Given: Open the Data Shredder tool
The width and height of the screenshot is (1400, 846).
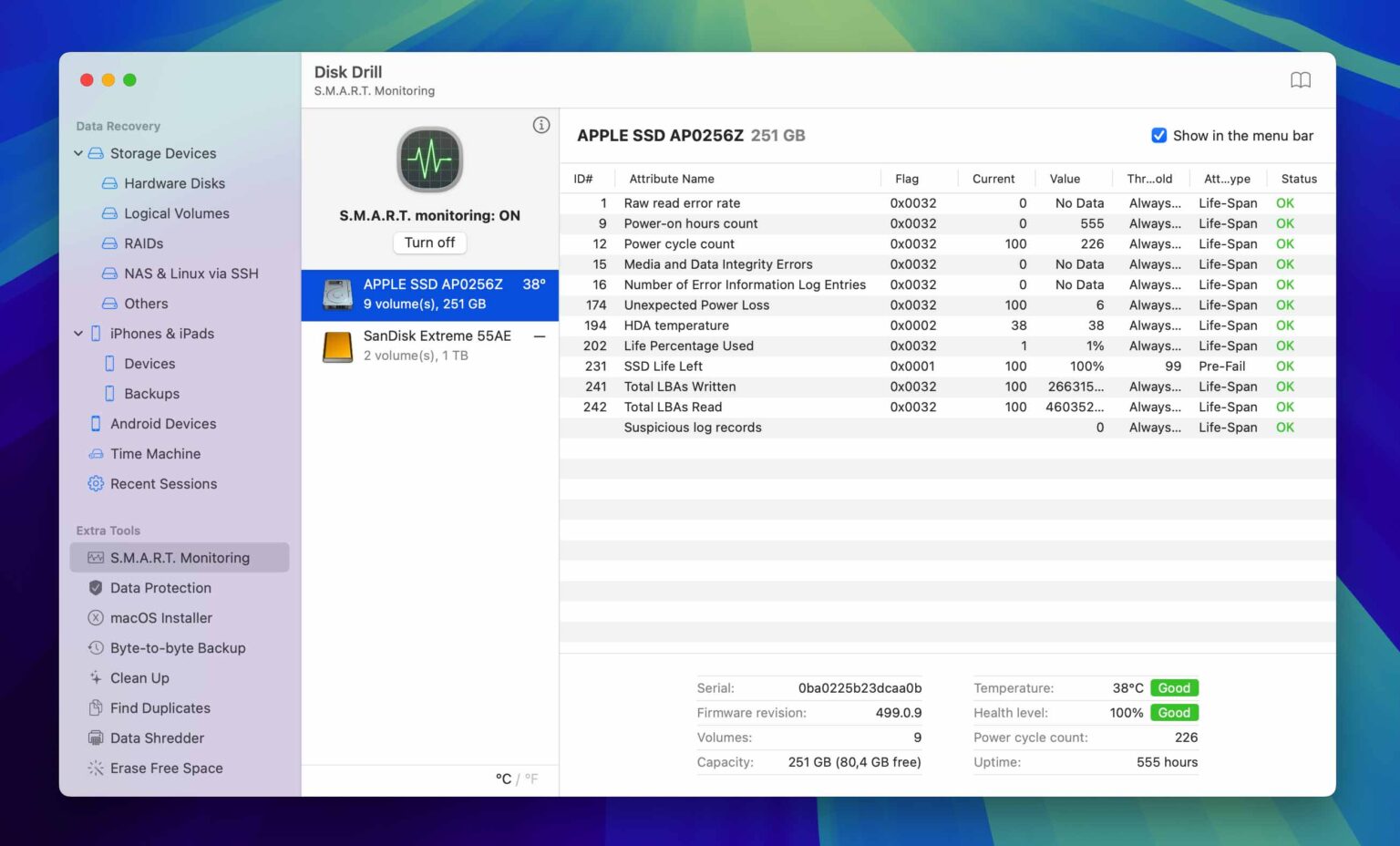Looking at the screenshot, I should pyautogui.click(x=158, y=738).
